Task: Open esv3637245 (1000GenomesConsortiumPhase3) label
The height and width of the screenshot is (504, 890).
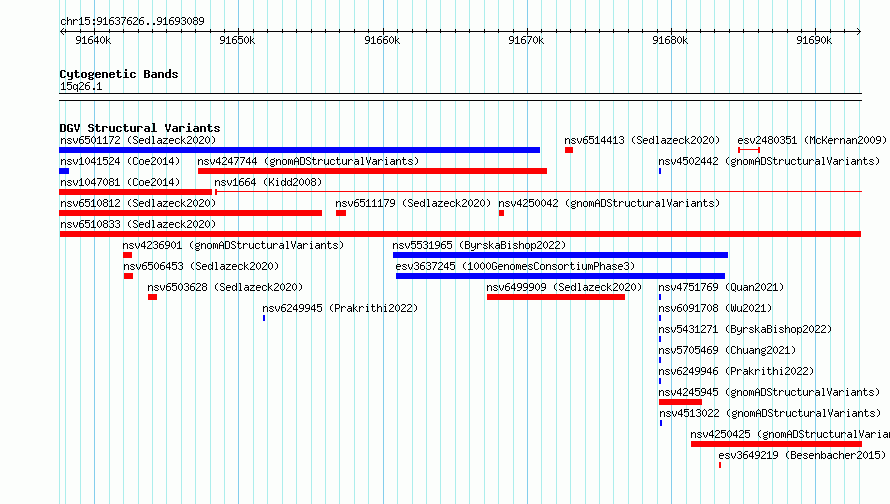Action: [515, 266]
